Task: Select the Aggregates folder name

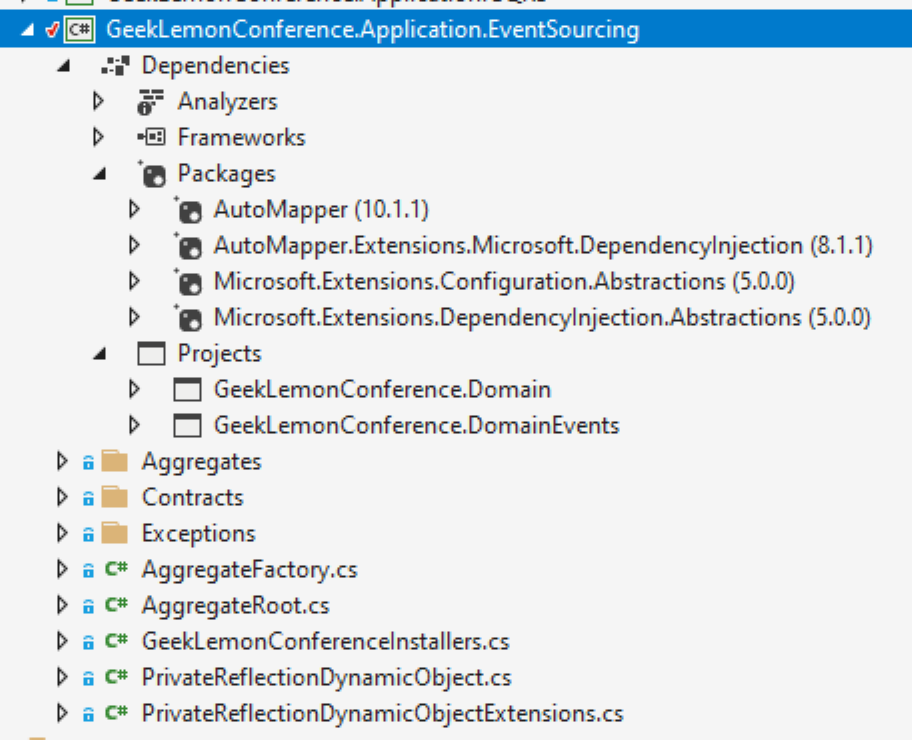Action: [x=202, y=462]
